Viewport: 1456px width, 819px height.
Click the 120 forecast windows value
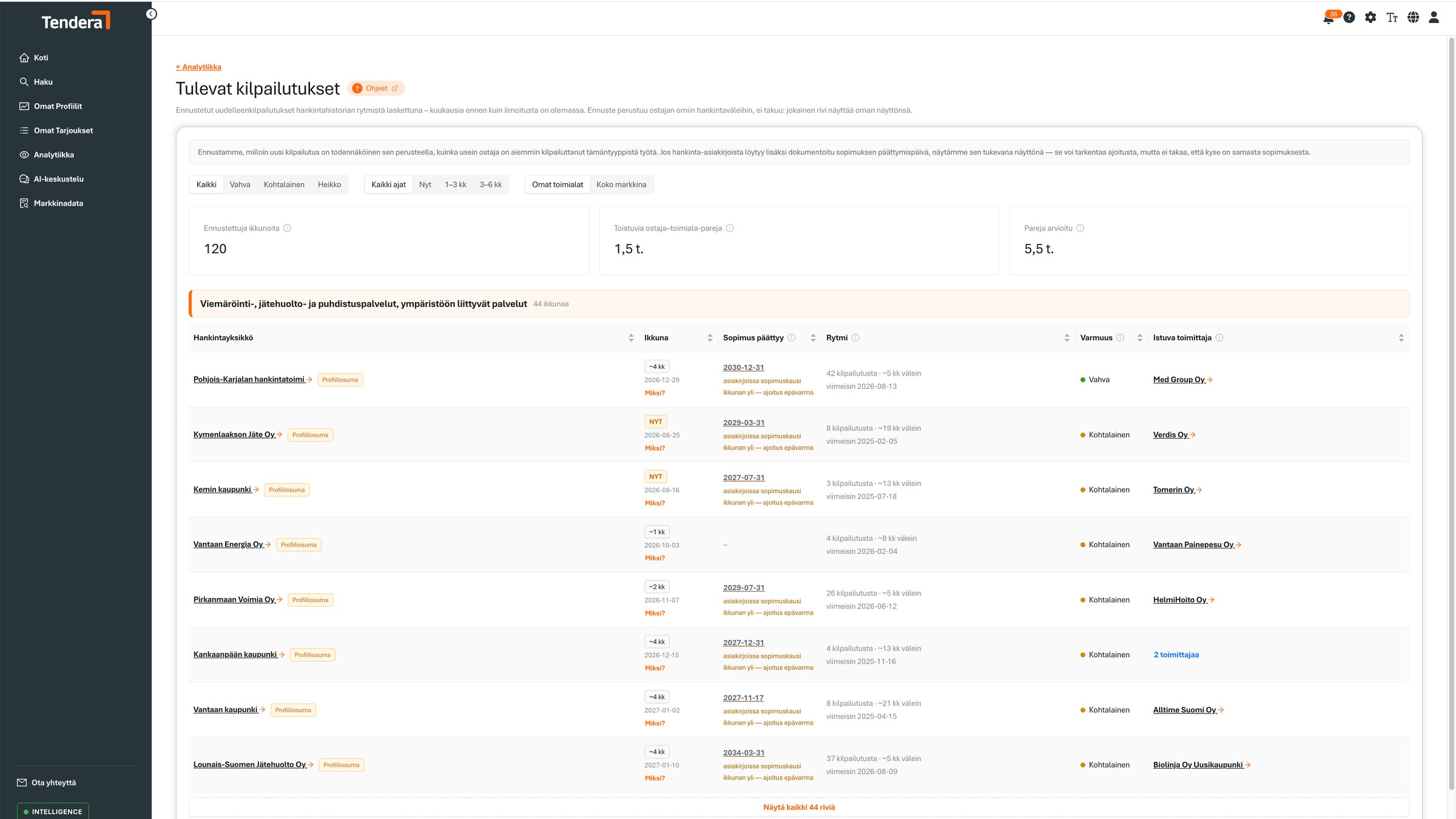click(x=215, y=249)
